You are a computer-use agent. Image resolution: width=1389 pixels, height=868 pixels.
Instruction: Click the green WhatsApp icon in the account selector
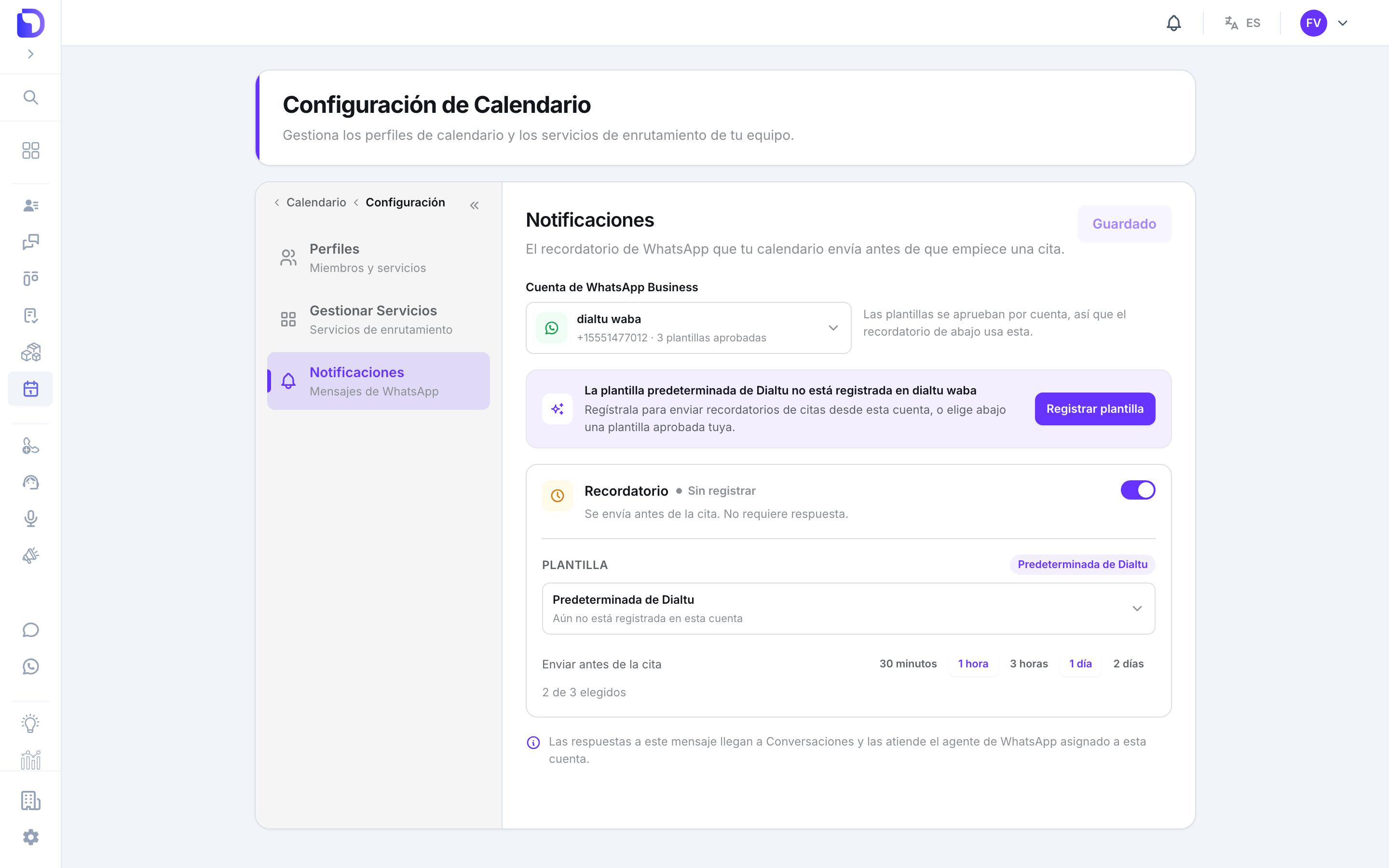[552, 328]
